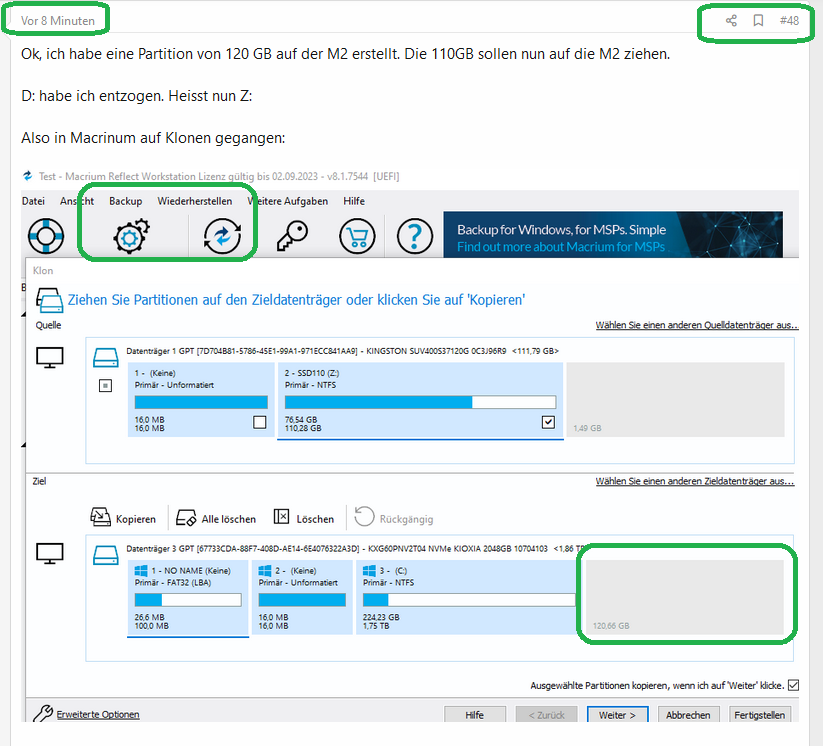Uncheck the SSD110 (Z:) partition checkbox
Screen dimensions: 823x746
click(x=548, y=422)
